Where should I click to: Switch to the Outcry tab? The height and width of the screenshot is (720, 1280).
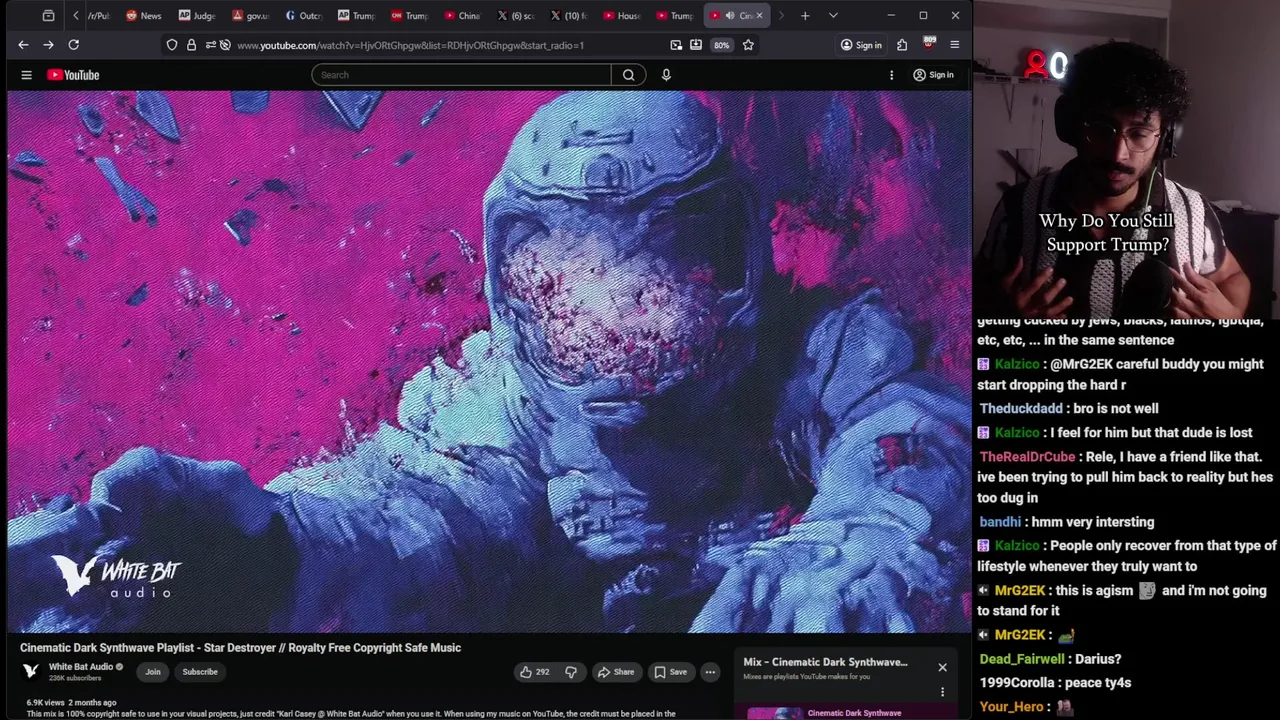coord(304,16)
